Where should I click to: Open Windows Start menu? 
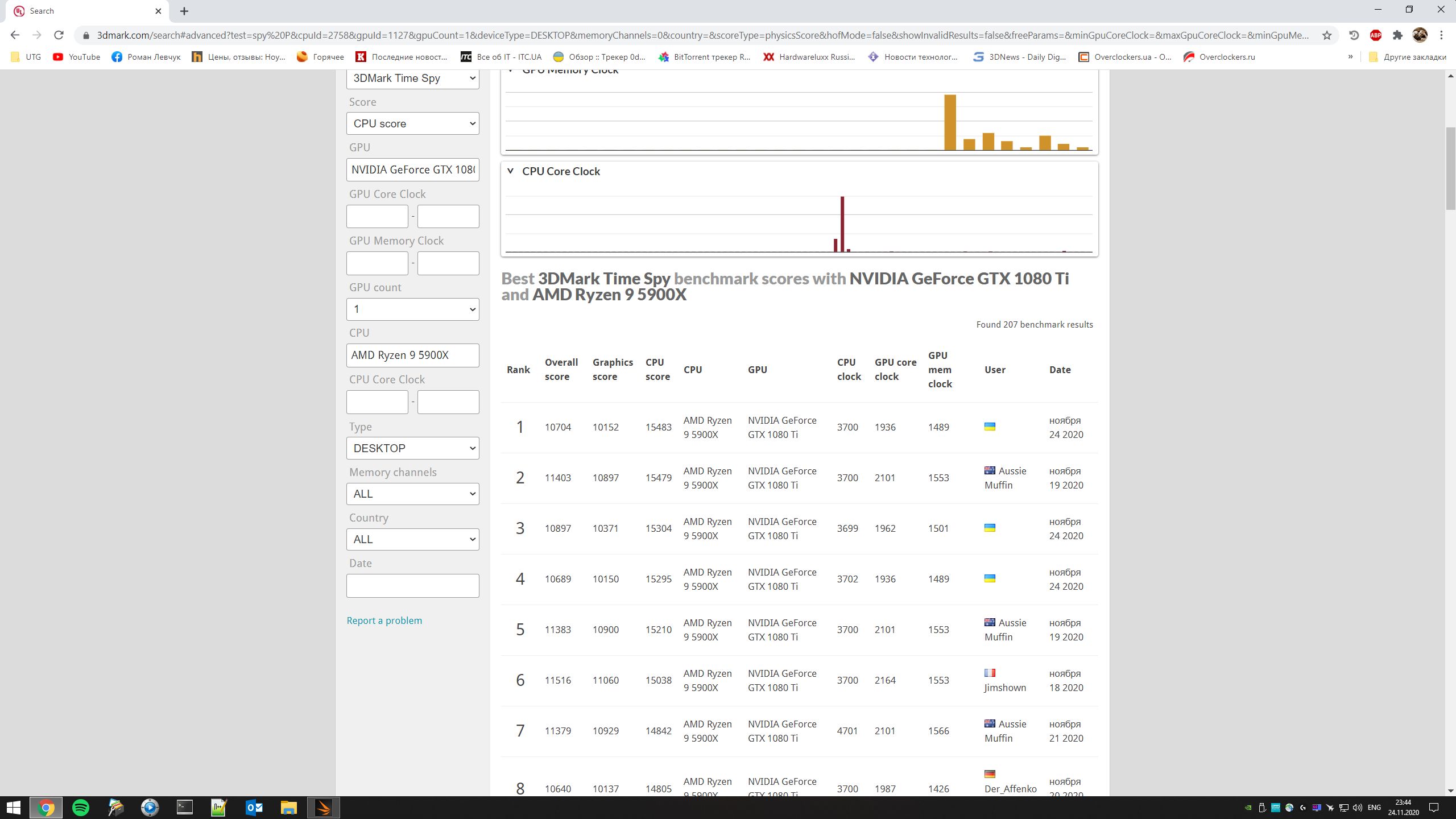click(x=13, y=808)
